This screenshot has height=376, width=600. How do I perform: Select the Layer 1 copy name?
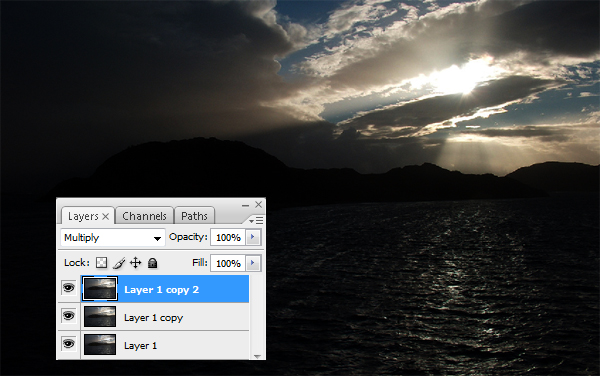153,318
